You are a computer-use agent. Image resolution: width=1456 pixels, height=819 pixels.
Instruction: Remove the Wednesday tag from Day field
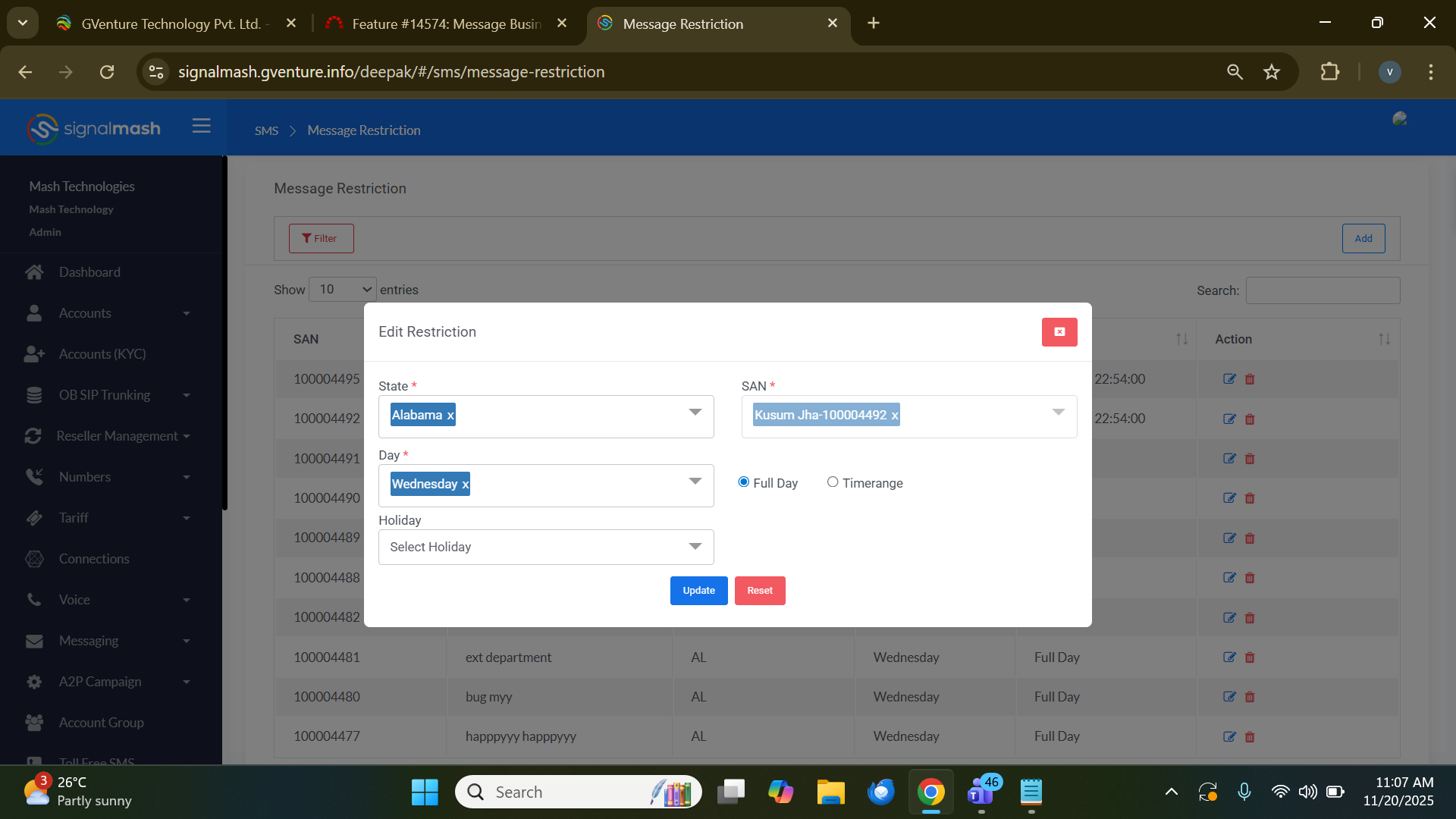coord(465,485)
